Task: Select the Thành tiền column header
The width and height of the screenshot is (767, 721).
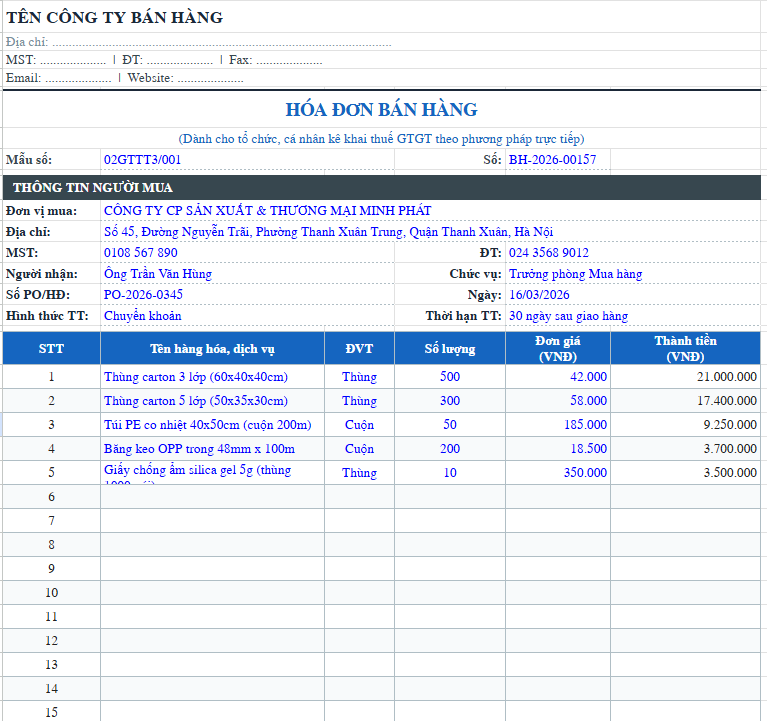Action: (x=685, y=349)
